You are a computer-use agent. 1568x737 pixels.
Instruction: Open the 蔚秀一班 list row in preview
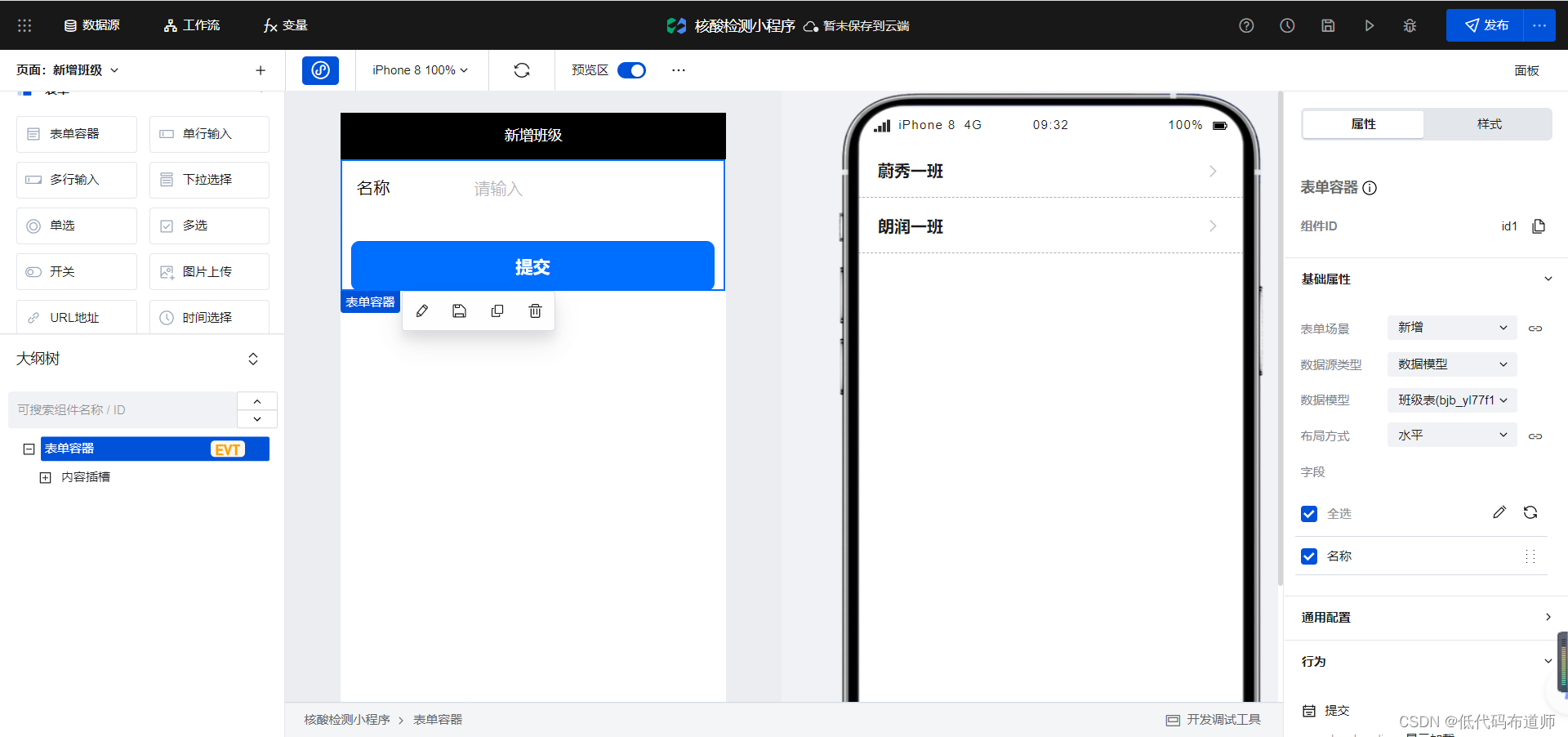coord(1049,171)
